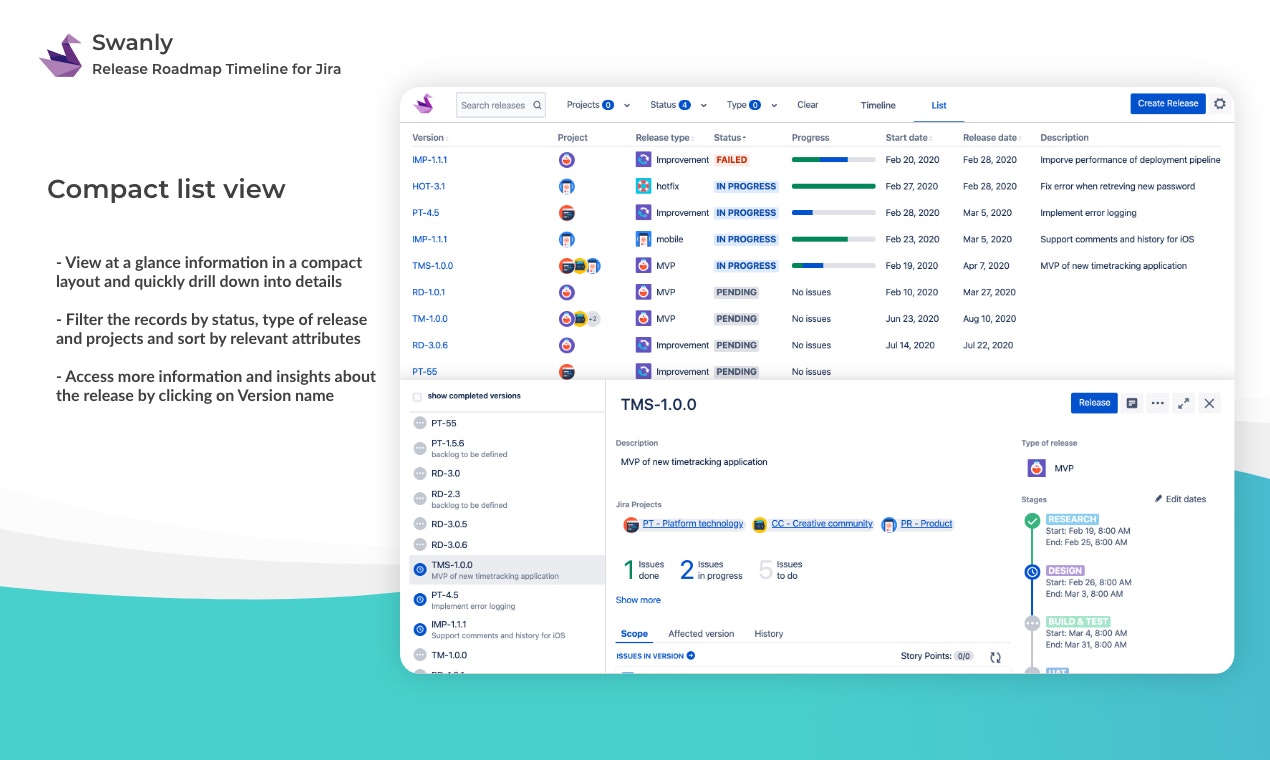1270x760 pixels.
Task: Click the progress bar for TMS-1.0.0
Action: pos(833,265)
